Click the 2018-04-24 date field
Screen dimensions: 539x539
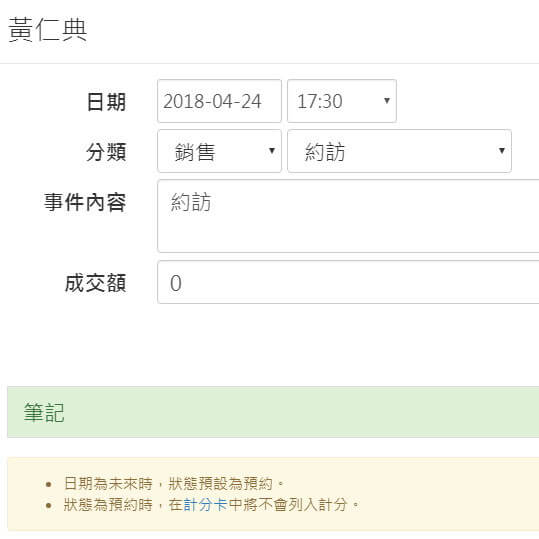pos(219,101)
